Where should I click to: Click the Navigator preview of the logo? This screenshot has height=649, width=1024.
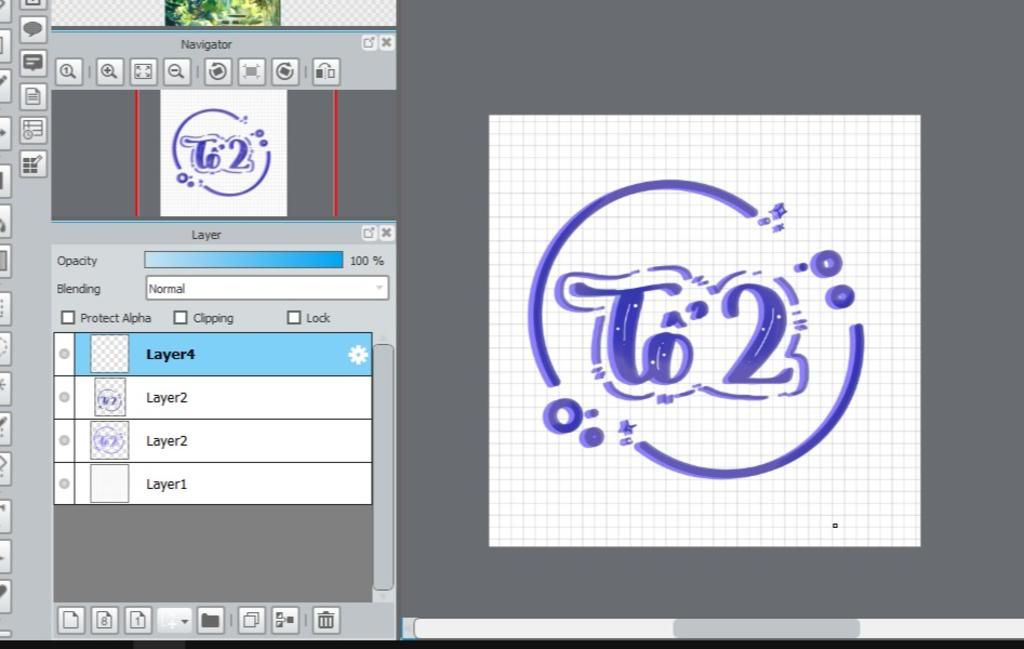(223, 153)
